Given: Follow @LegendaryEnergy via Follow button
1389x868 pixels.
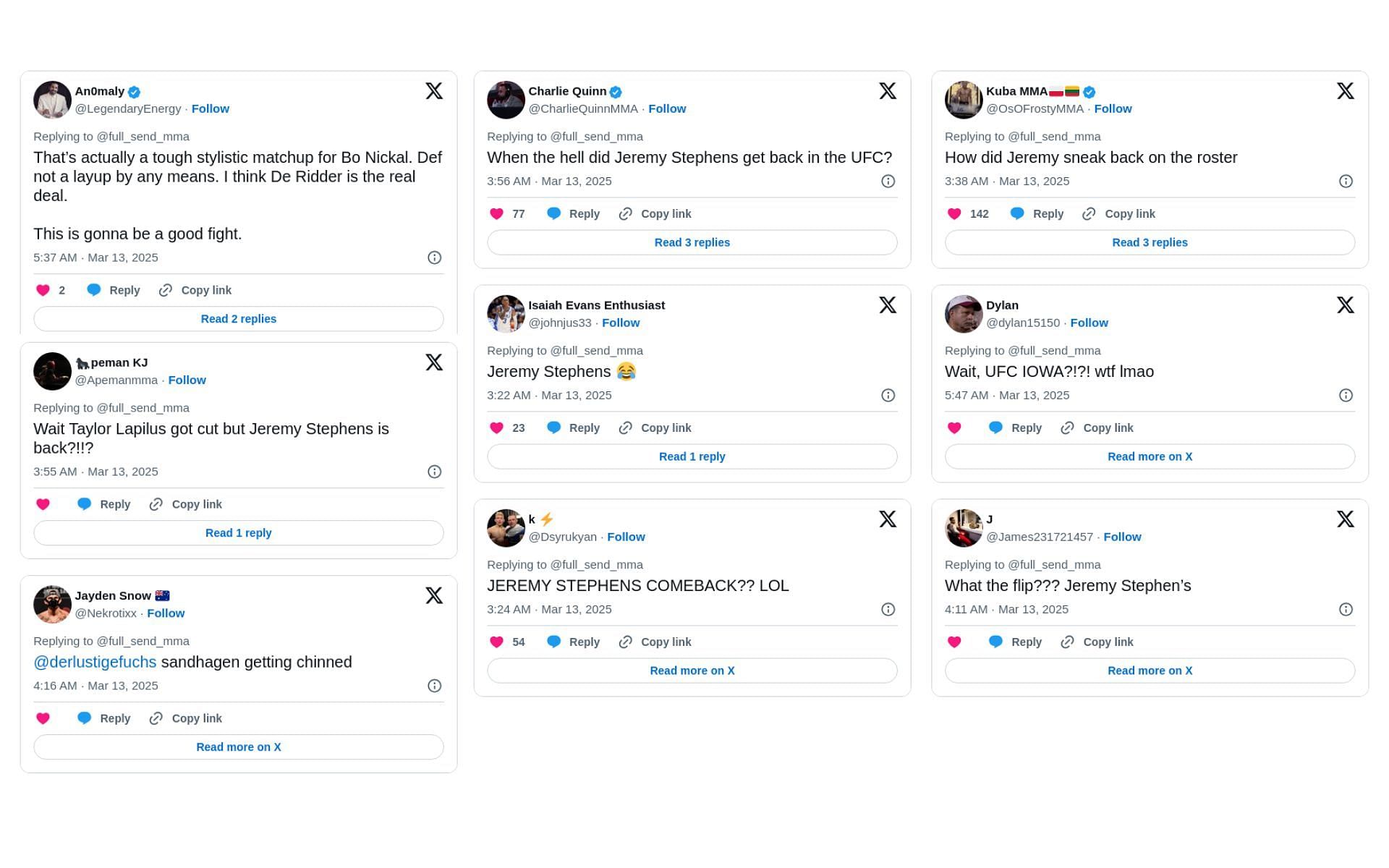Looking at the screenshot, I should point(210,108).
